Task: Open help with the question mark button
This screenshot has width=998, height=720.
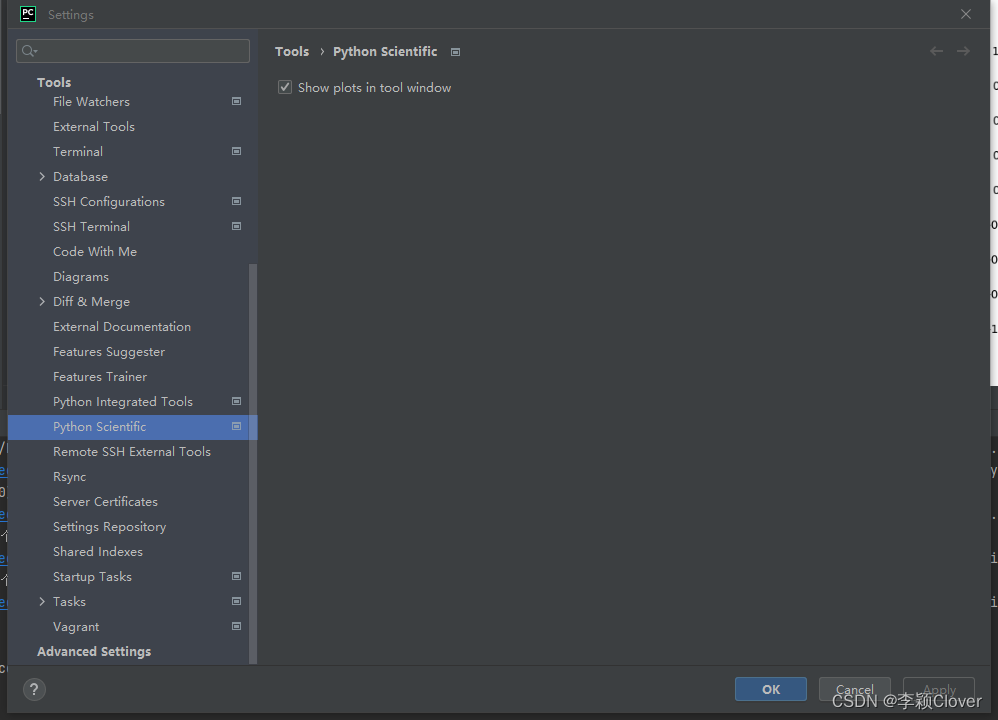Action: [x=34, y=689]
